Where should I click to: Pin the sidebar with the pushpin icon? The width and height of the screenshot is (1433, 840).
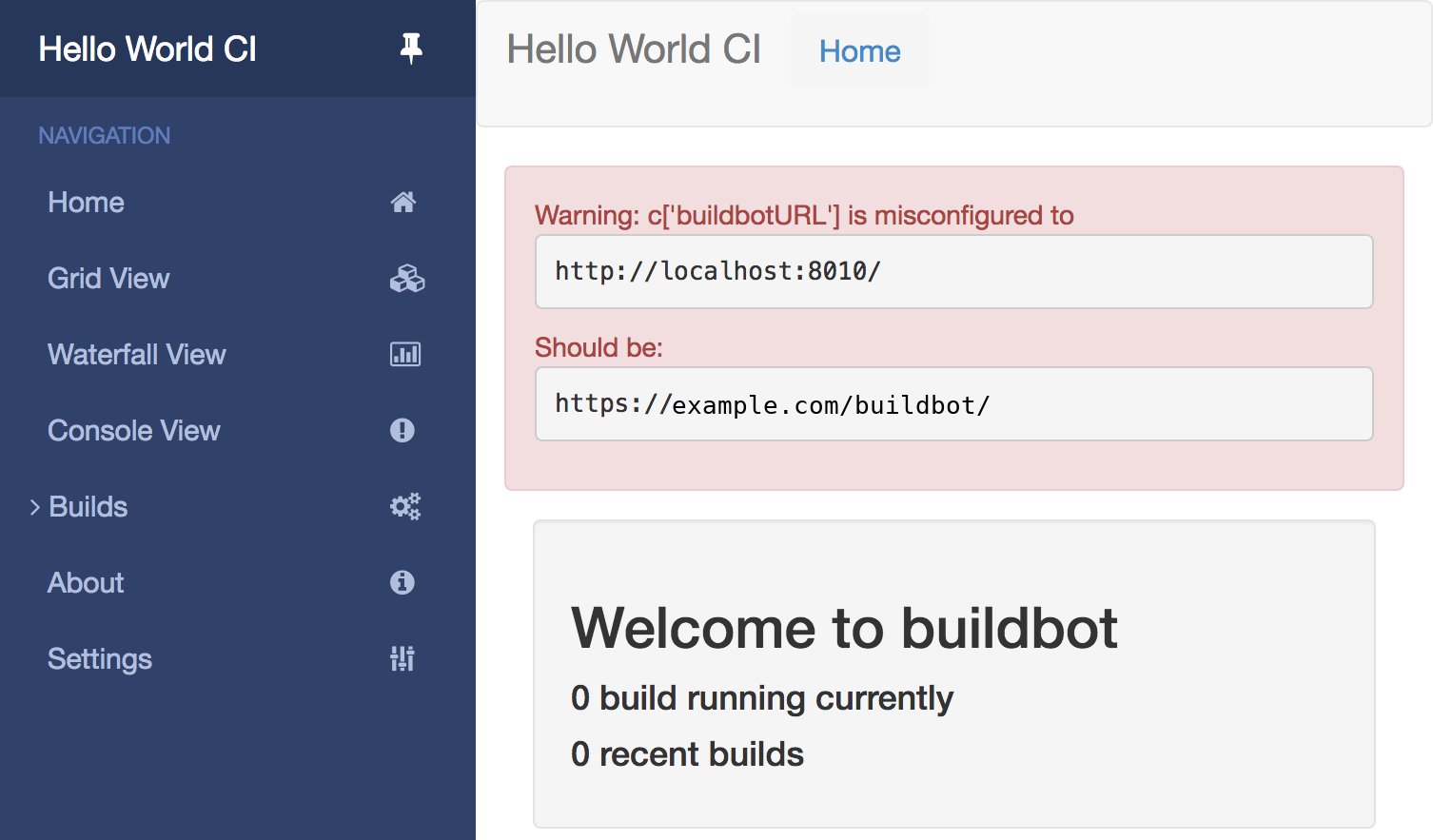[x=411, y=49]
